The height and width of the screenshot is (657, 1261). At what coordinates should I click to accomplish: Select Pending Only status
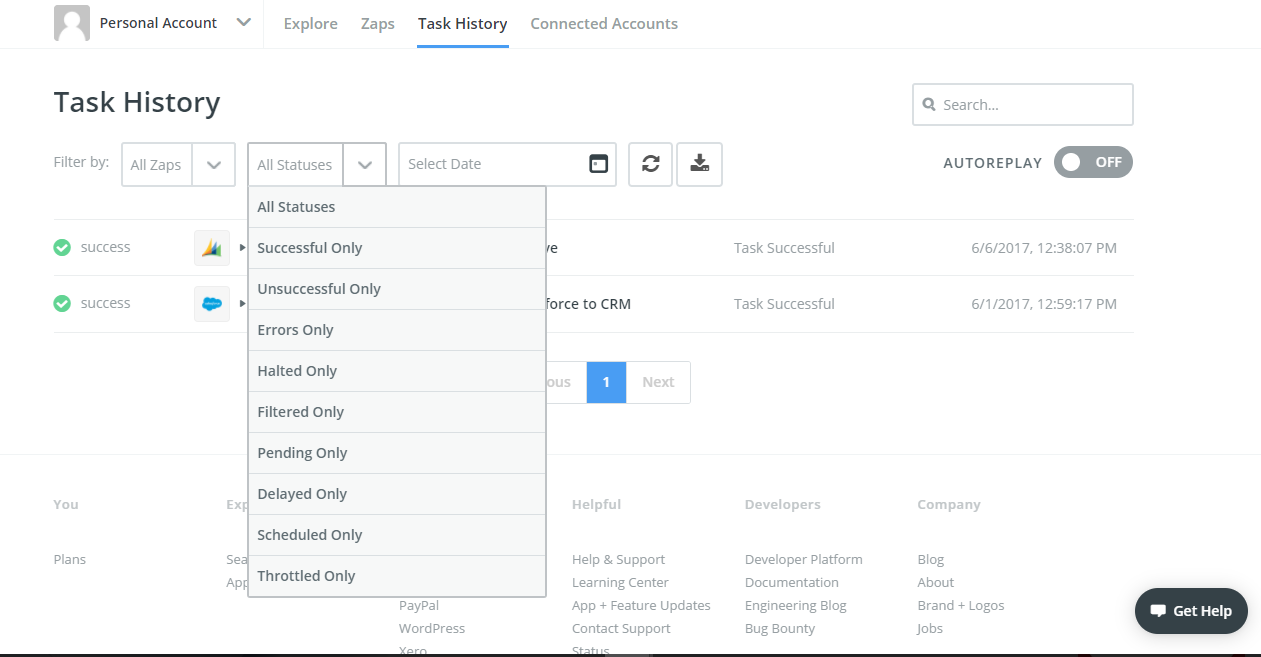[397, 453]
